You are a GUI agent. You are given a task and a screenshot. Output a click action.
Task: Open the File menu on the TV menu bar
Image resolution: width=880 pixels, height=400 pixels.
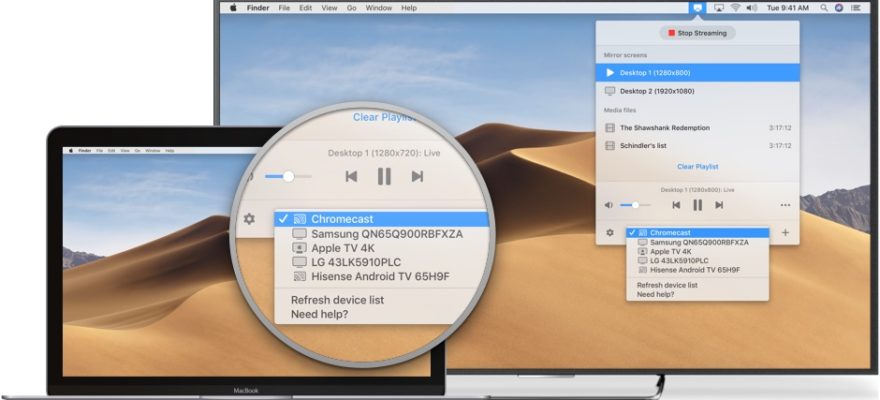(x=285, y=8)
